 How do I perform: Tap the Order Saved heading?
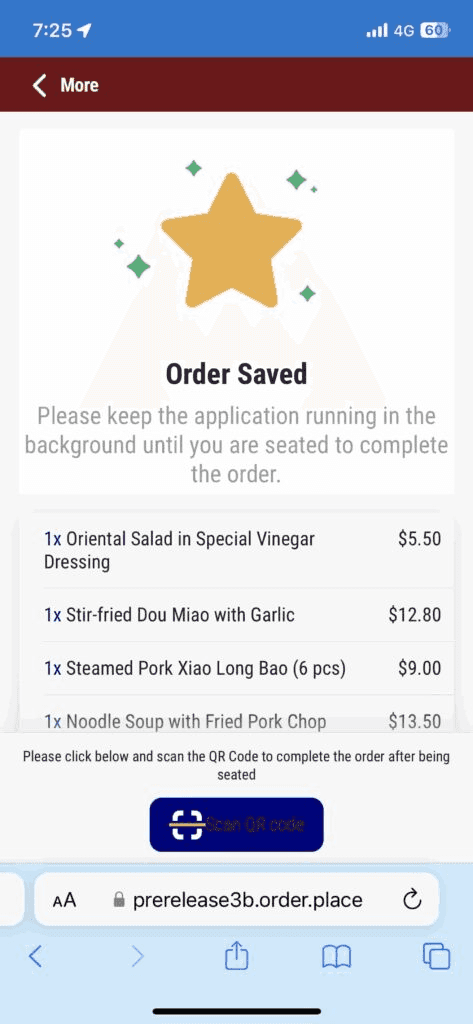pyautogui.click(x=236, y=374)
